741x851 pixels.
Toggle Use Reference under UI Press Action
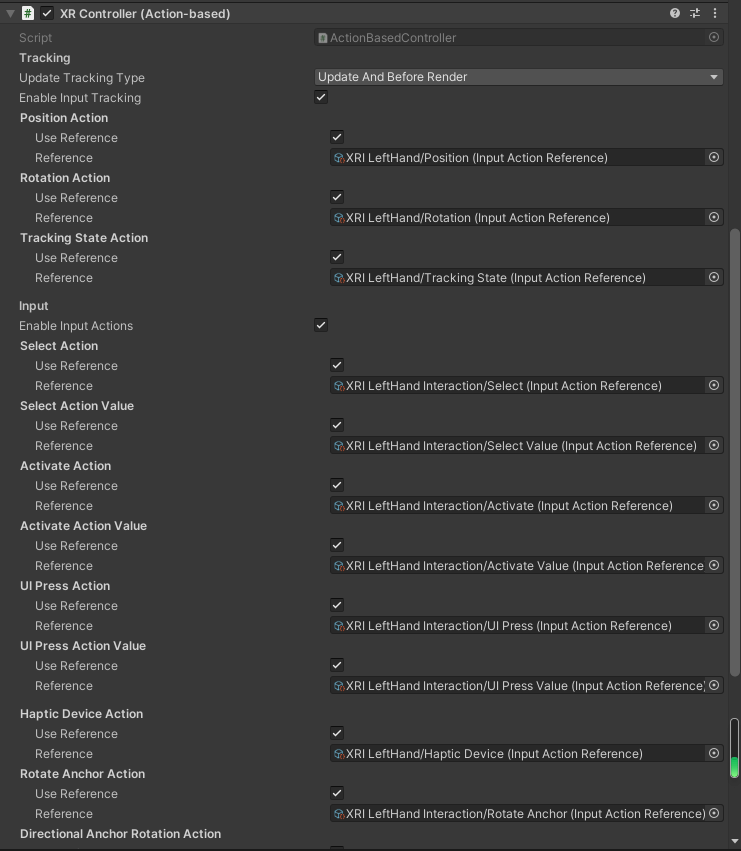click(x=337, y=605)
